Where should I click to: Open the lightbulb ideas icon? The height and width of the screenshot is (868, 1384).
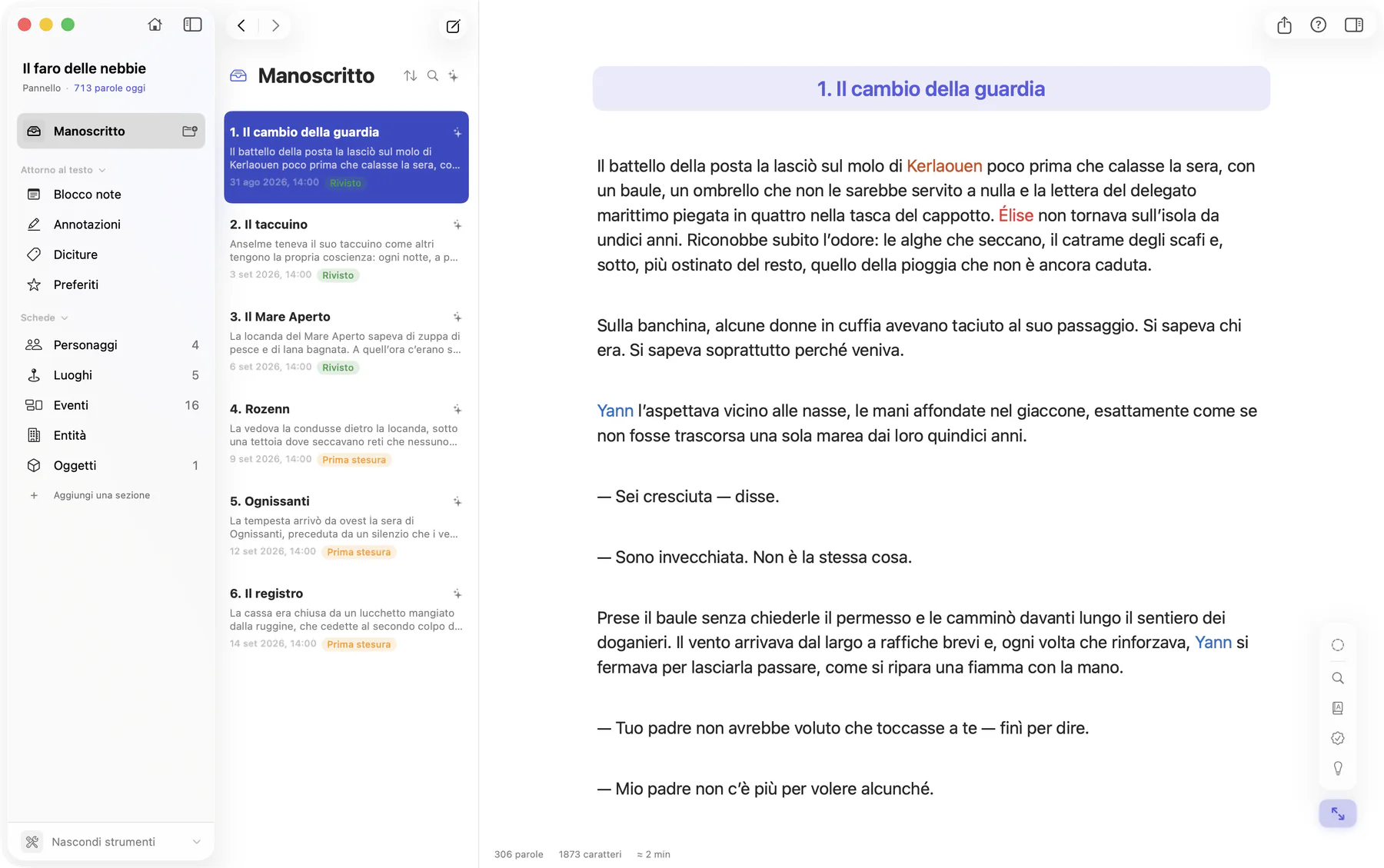coord(1338,768)
